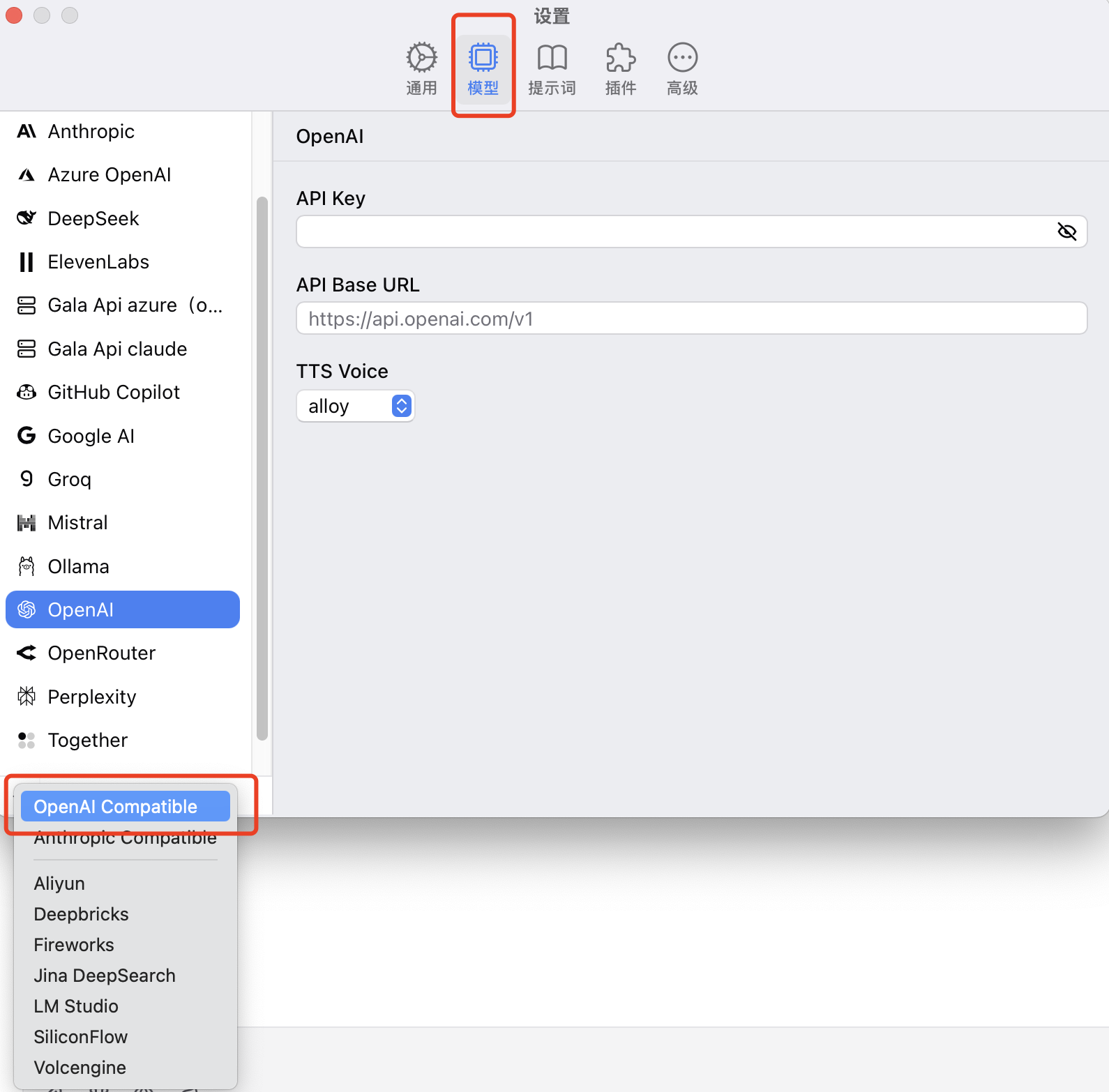This screenshot has width=1109, height=1092.
Task: Select Perplexity provider label
Action: (x=92, y=697)
